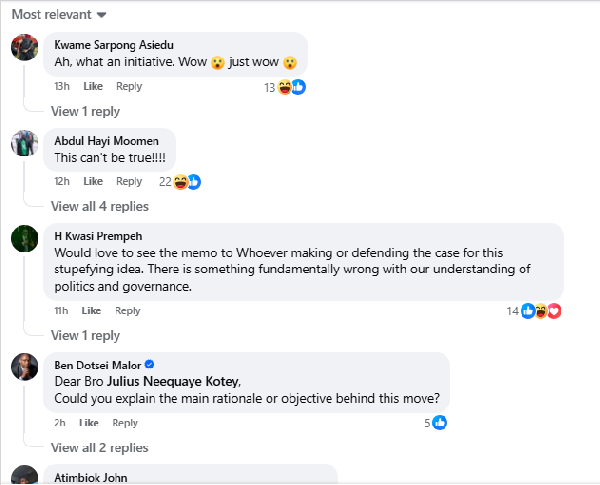Open the Most relevant sort dropdown
600x485 pixels.
pos(59,15)
